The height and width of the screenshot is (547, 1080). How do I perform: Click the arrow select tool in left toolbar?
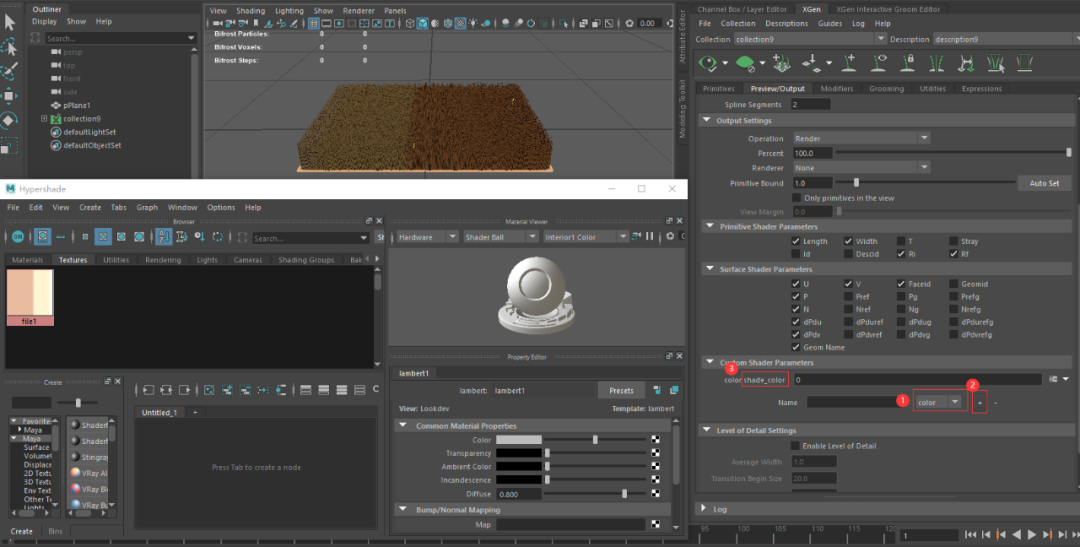9,22
